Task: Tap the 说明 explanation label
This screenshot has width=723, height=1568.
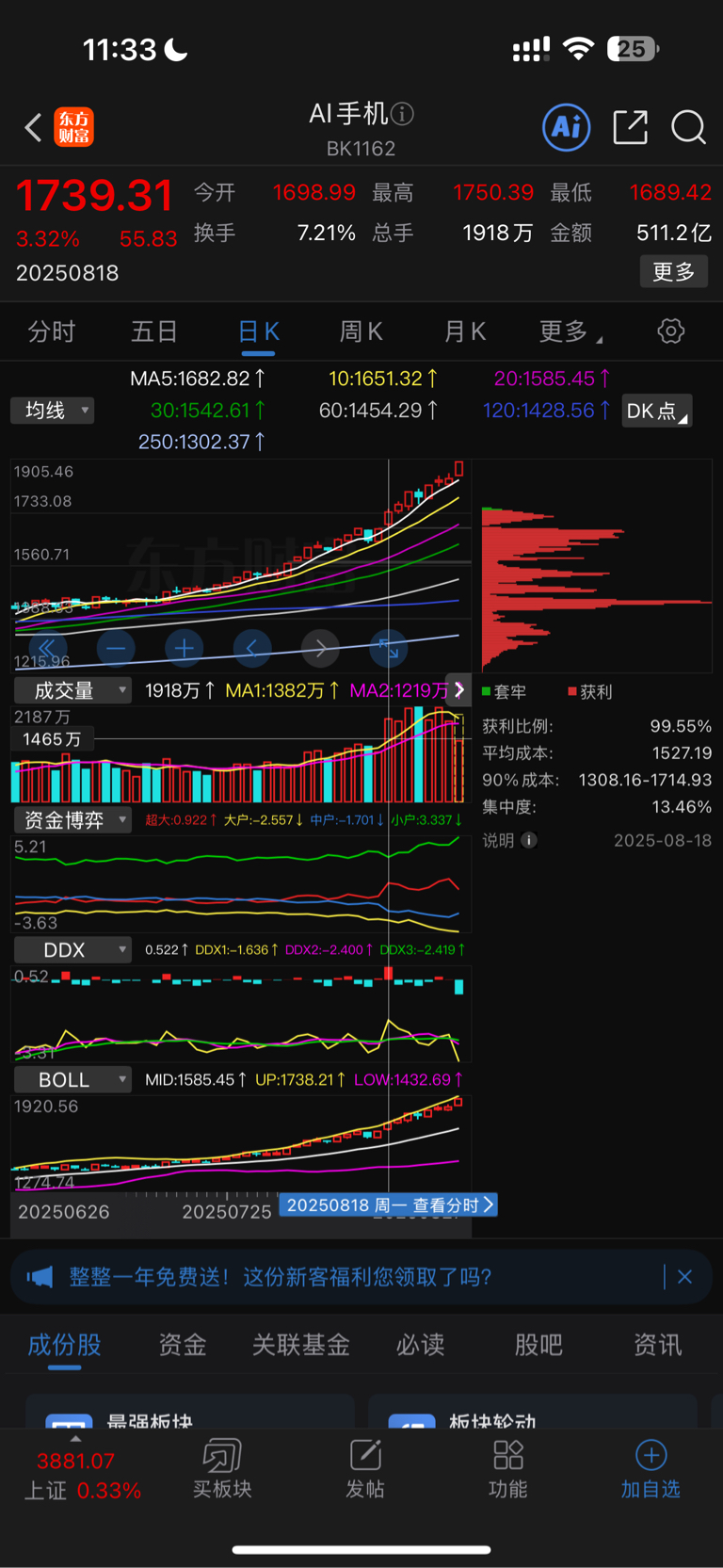Action: coord(498,840)
